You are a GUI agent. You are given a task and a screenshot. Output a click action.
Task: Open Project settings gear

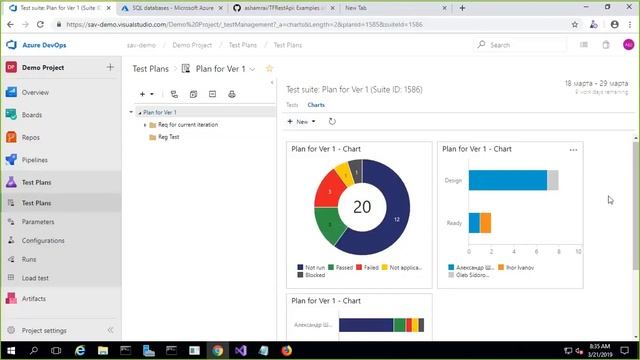[x=11, y=330]
